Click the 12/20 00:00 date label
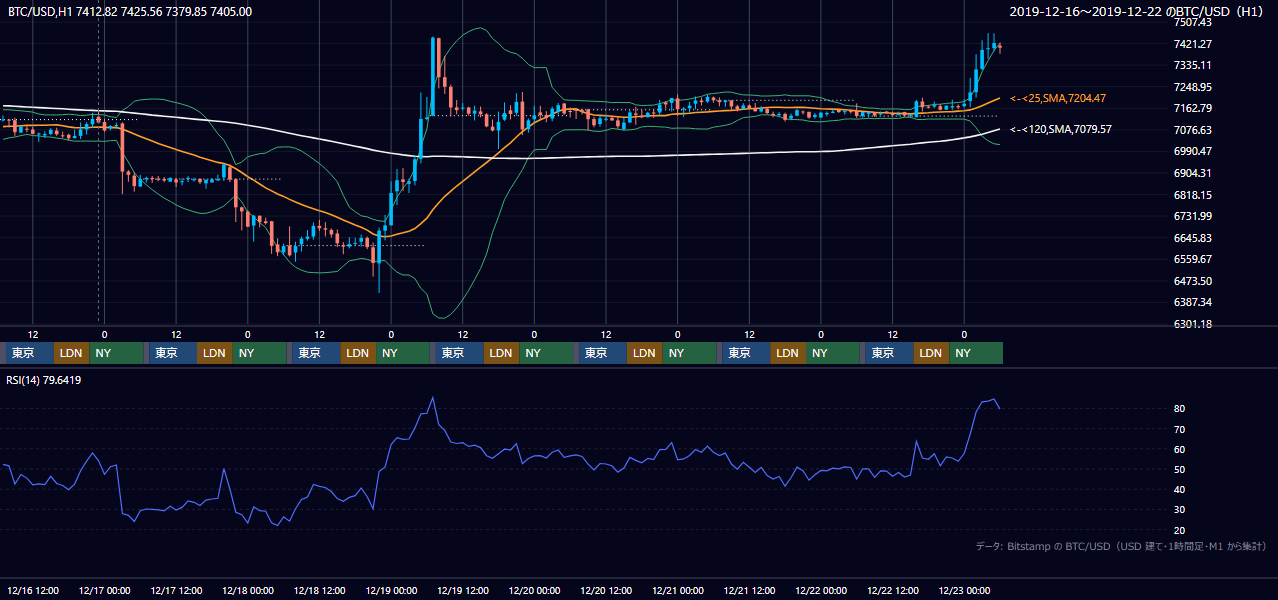 click(x=534, y=590)
